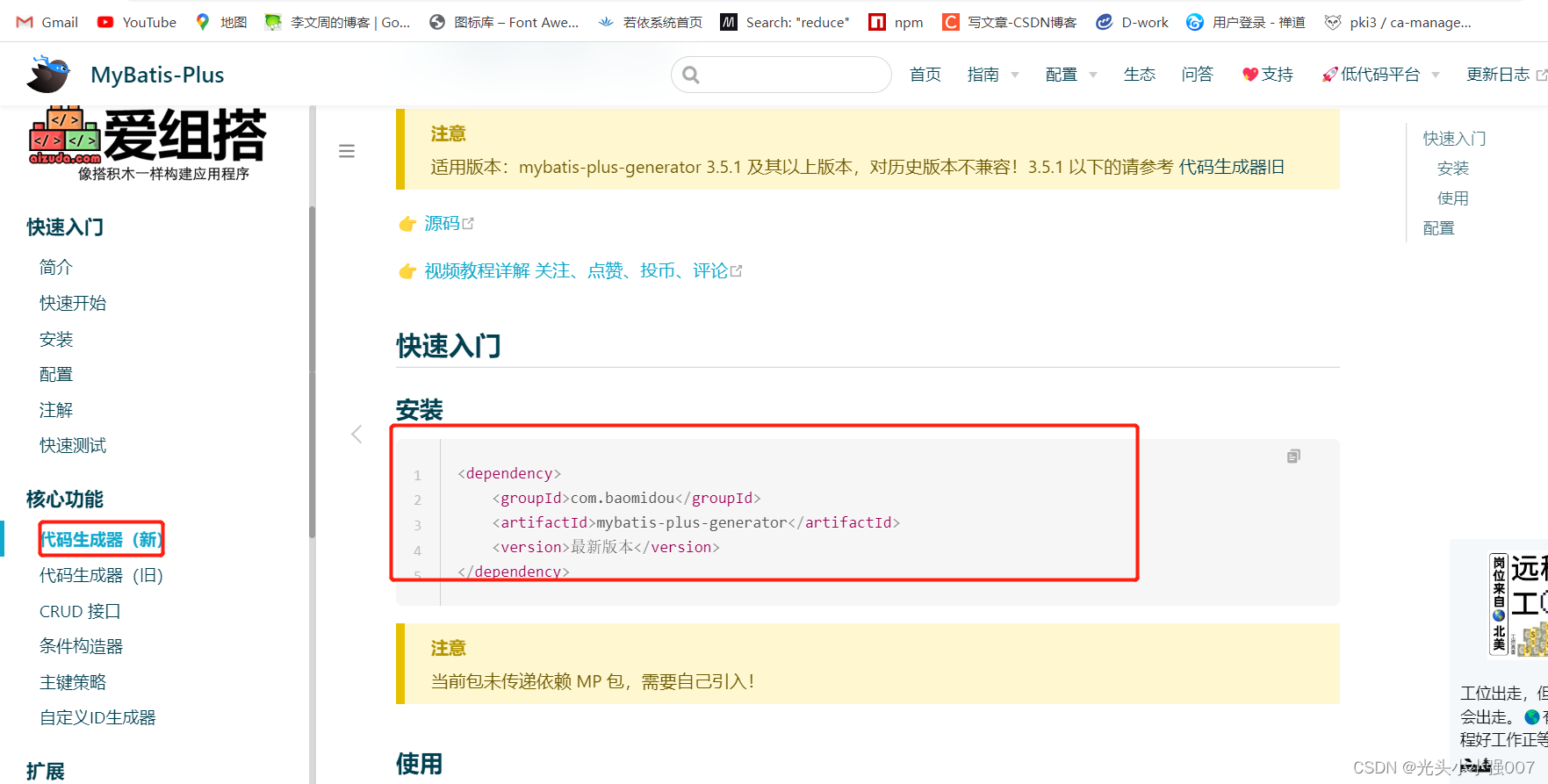Click the 安装 subsection heading
Image resolution: width=1548 pixels, height=784 pixels.
click(x=420, y=410)
